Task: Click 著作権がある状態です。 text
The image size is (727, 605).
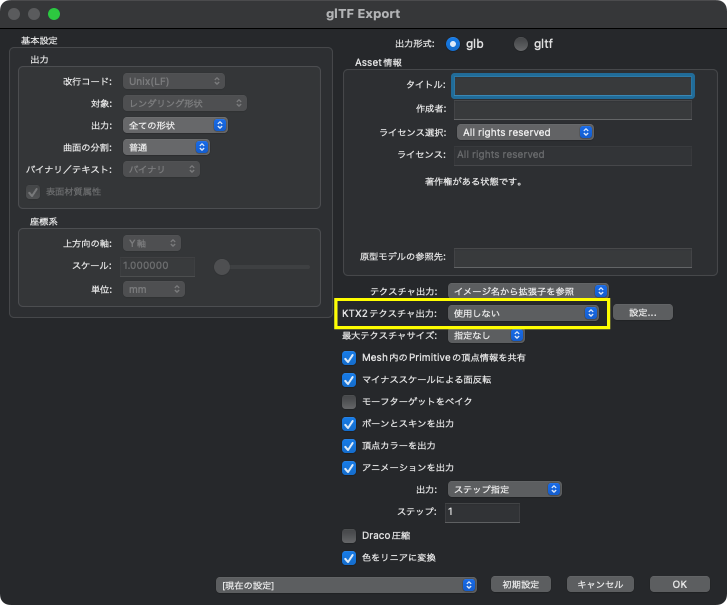Action: point(473,182)
